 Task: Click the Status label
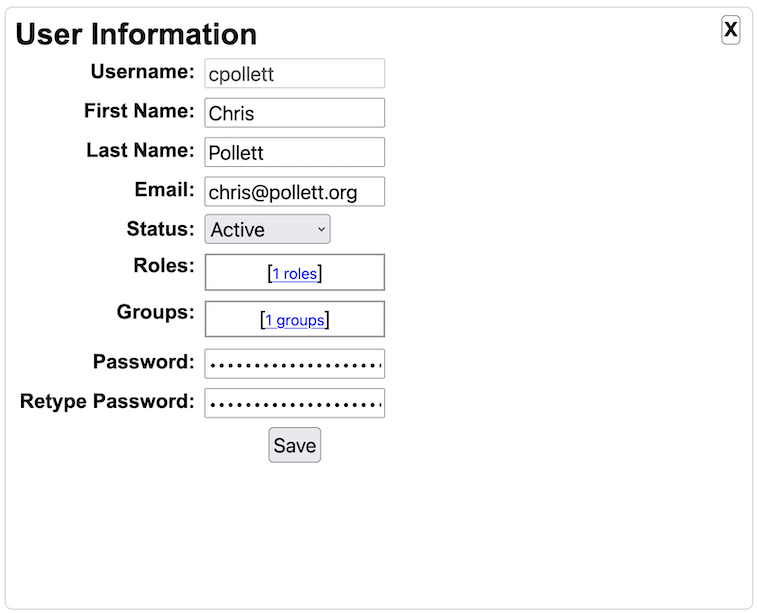[x=160, y=229]
